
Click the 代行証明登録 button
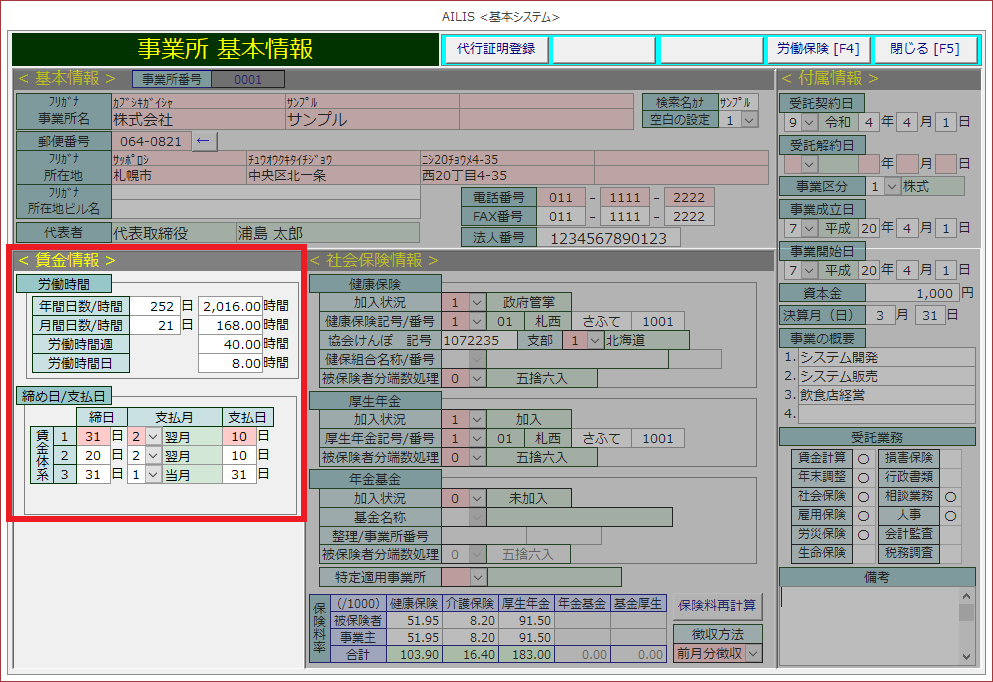(496, 49)
